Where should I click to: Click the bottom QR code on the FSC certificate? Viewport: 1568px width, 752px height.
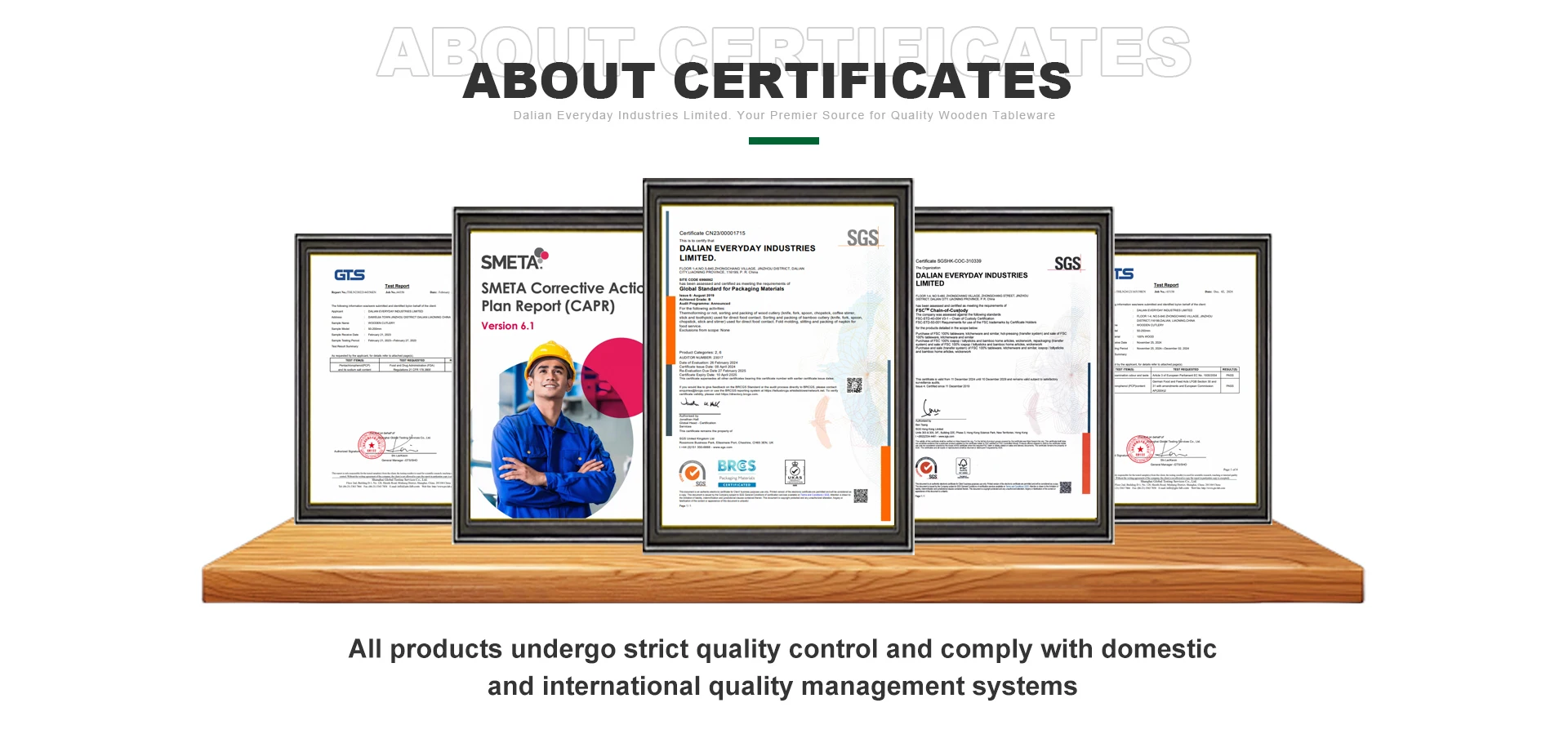[1065, 487]
